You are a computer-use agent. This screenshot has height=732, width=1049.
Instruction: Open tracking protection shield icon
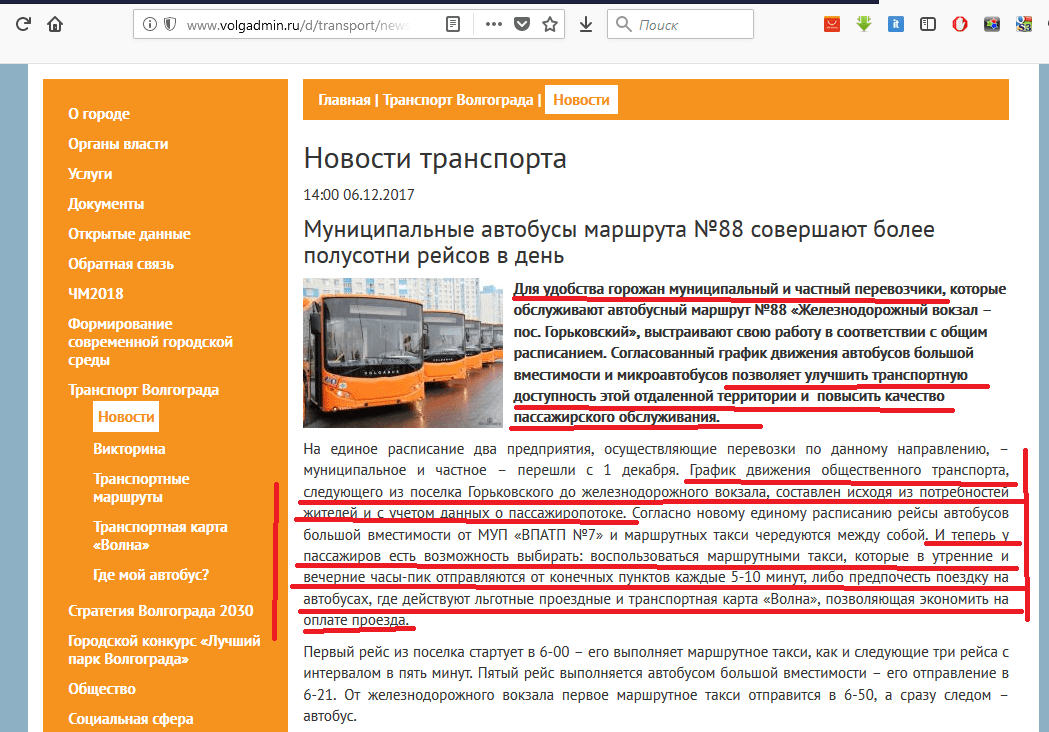(170, 25)
